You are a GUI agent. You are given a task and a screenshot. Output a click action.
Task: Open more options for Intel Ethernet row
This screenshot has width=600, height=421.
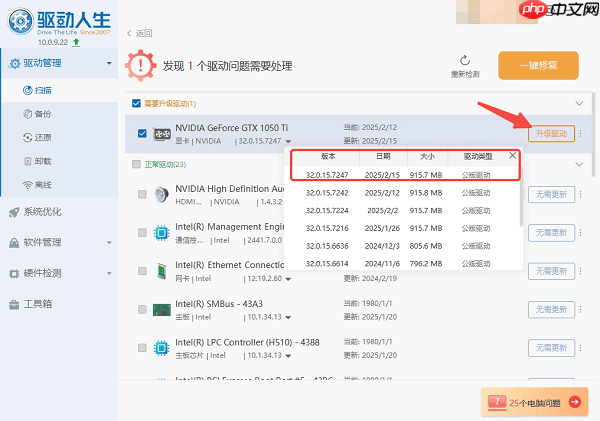coord(580,271)
